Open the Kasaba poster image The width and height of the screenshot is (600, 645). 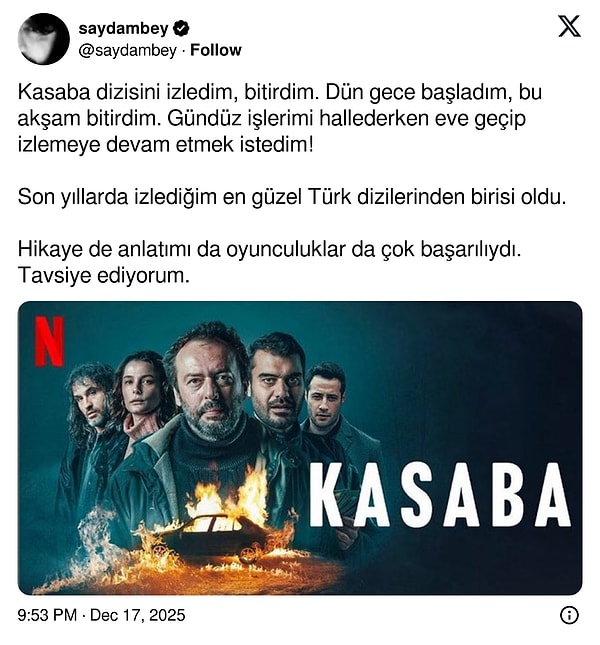coord(300,448)
